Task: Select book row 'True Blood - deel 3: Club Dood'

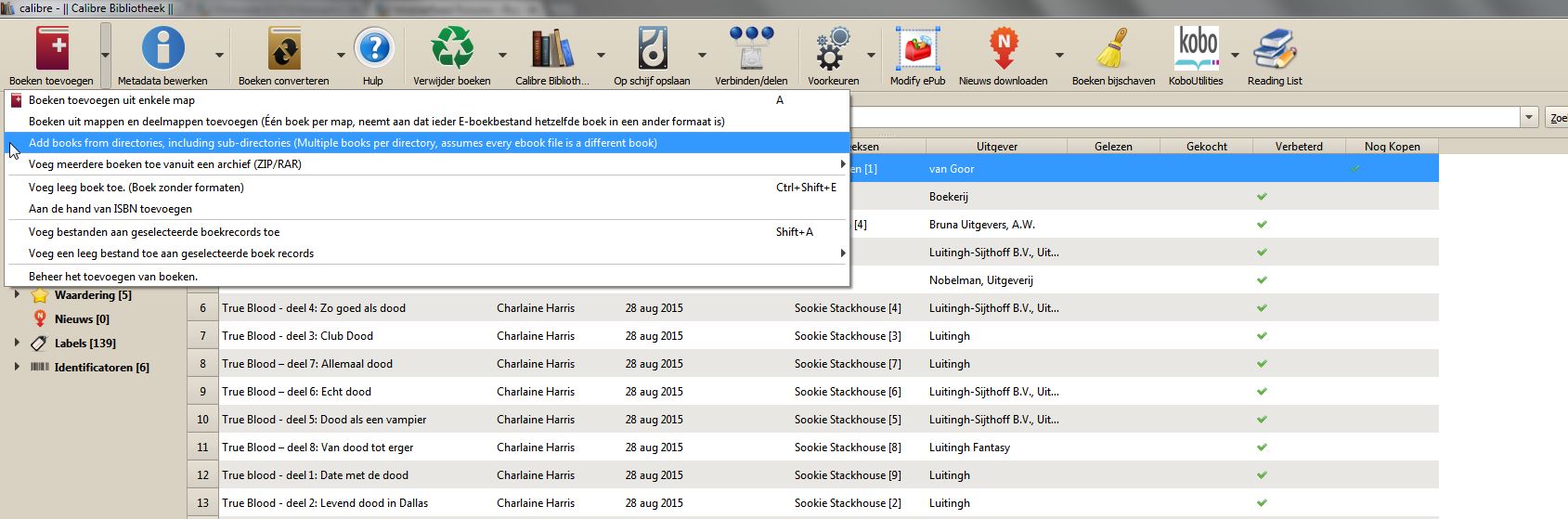Action: pyautogui.click(x=297, y=336)
